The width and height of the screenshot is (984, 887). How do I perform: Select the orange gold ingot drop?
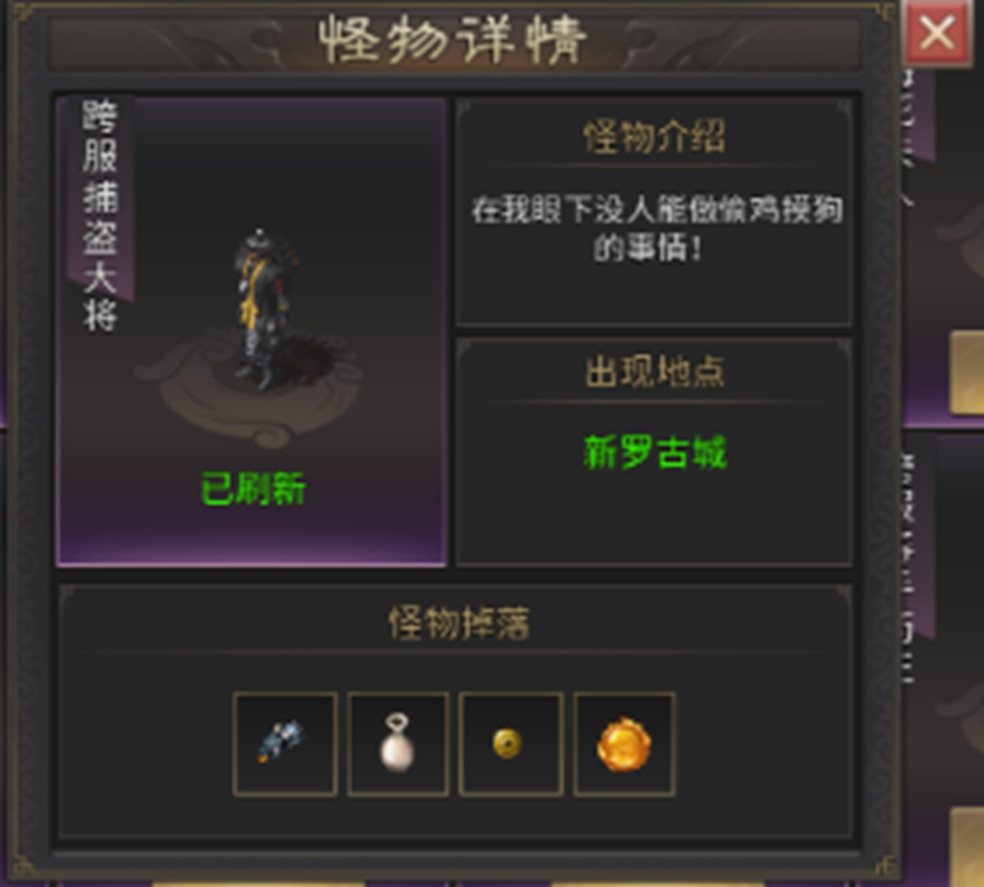point(624,744)
